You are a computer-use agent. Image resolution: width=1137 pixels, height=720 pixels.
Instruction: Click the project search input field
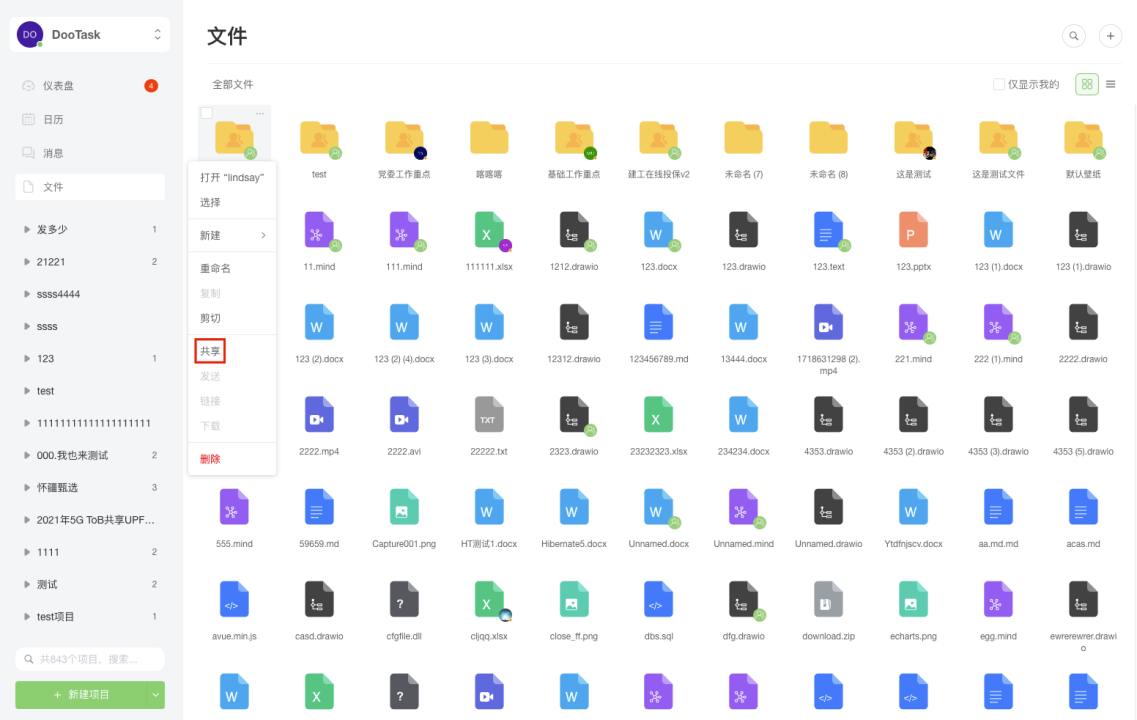point(89,658)
